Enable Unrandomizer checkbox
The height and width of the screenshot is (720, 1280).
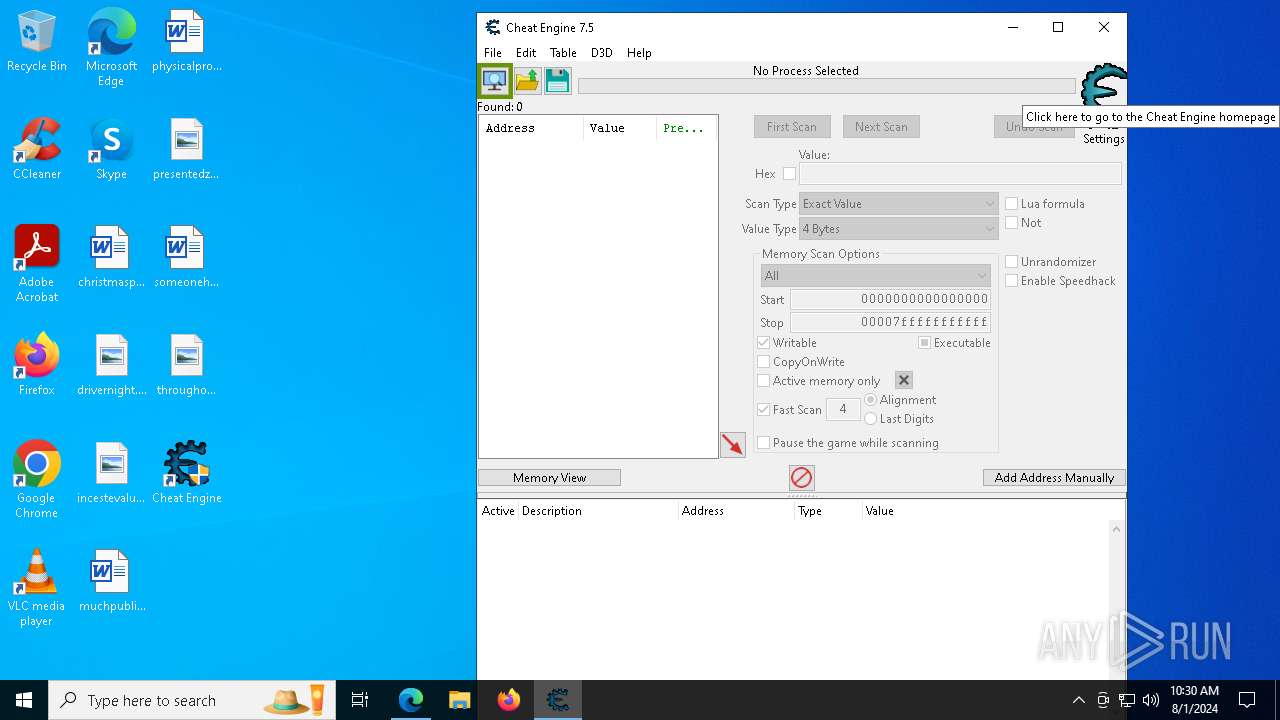click(x=1012, y=262)
